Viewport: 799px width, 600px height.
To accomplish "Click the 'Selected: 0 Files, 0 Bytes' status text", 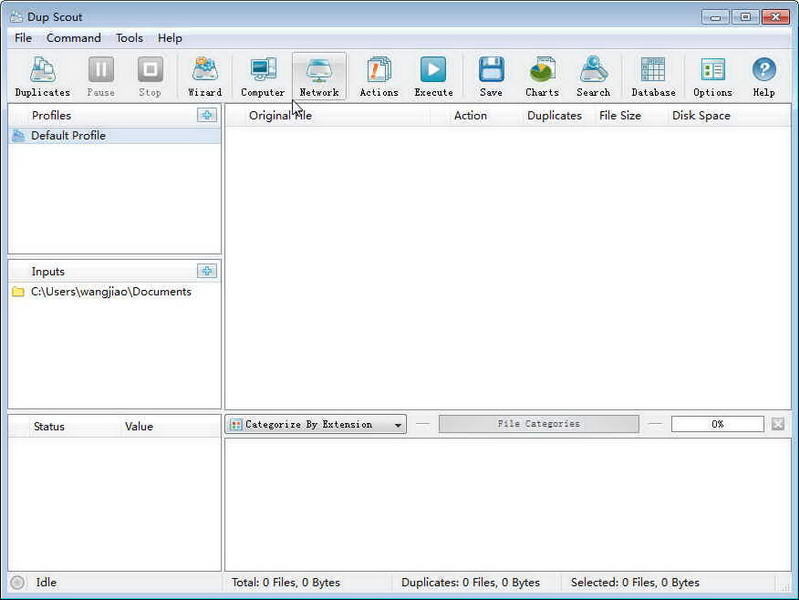I will [635, 582].
